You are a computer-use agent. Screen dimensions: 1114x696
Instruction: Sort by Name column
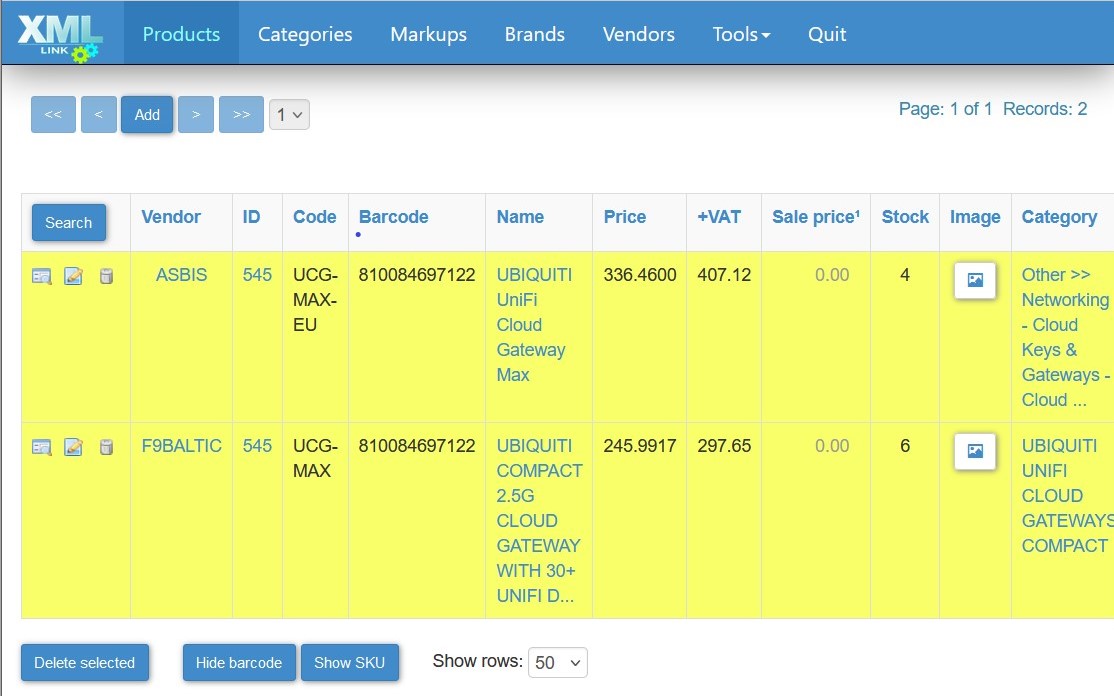(x=520, y=217)
